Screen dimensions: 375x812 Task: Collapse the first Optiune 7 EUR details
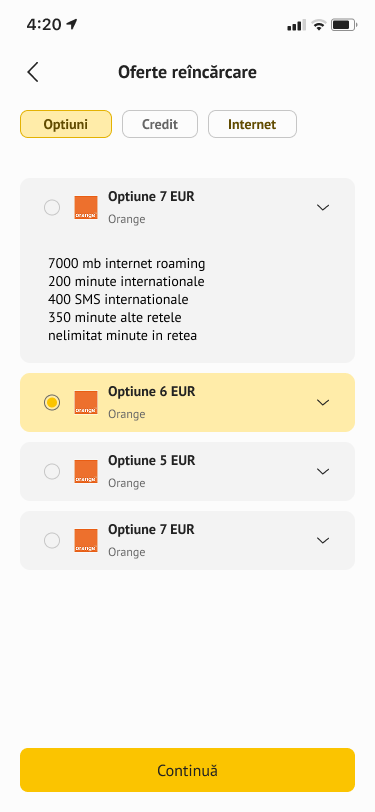323,208
